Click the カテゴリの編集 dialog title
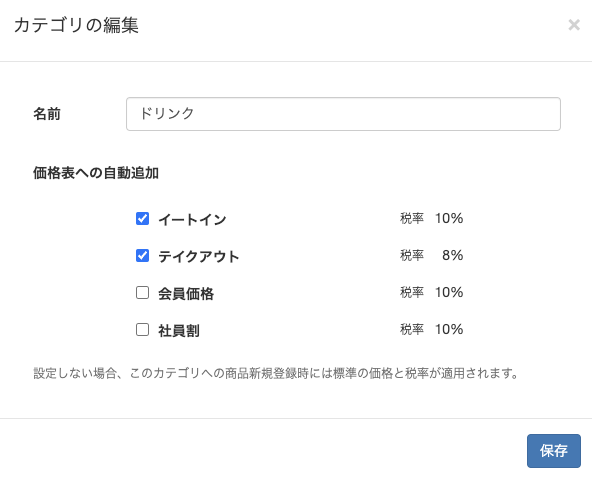 (x=76, y=25)
